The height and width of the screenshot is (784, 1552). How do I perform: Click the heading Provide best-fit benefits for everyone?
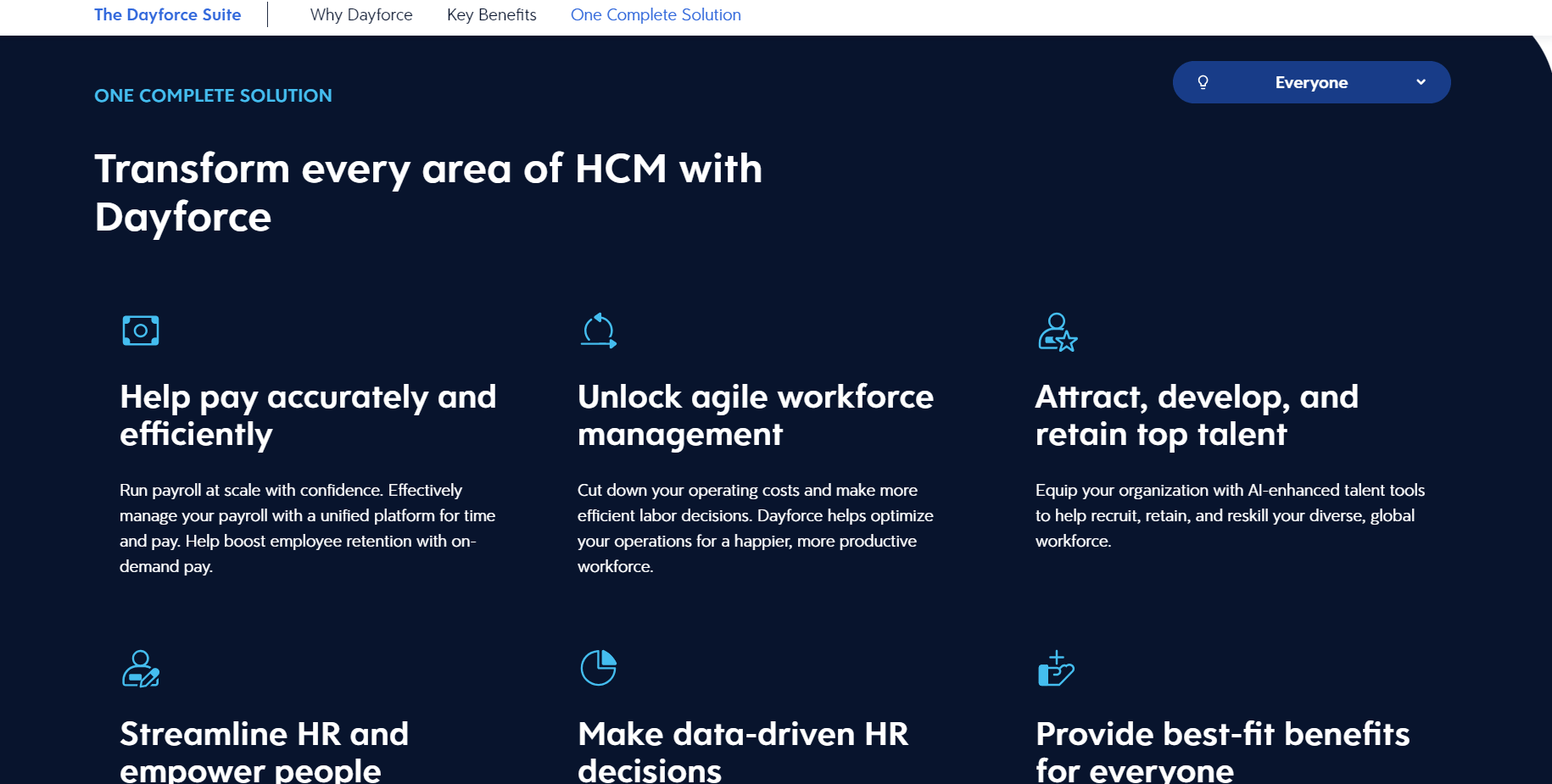coord(1222,751)
